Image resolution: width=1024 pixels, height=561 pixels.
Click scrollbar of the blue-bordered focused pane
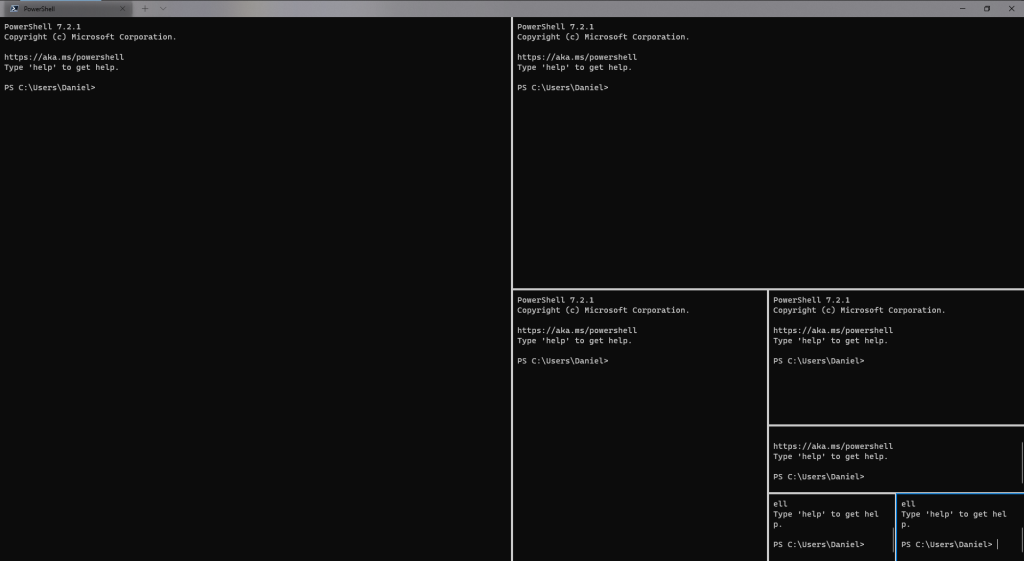coord(1021,539)
